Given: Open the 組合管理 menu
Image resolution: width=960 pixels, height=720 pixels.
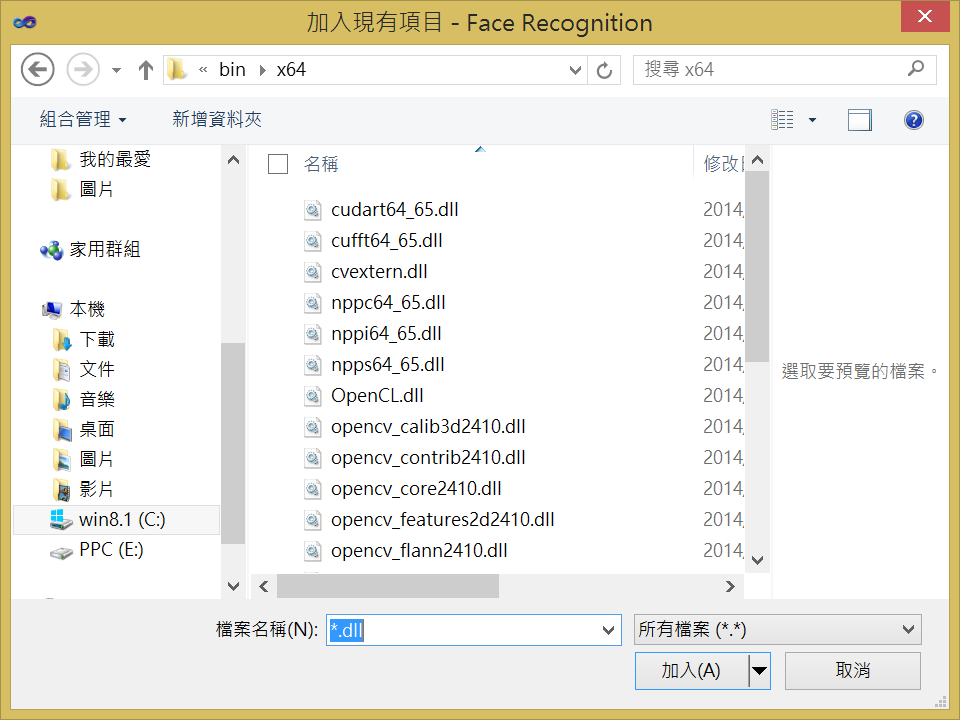Looking at the screenshot, I should click(x=83, y=119).
